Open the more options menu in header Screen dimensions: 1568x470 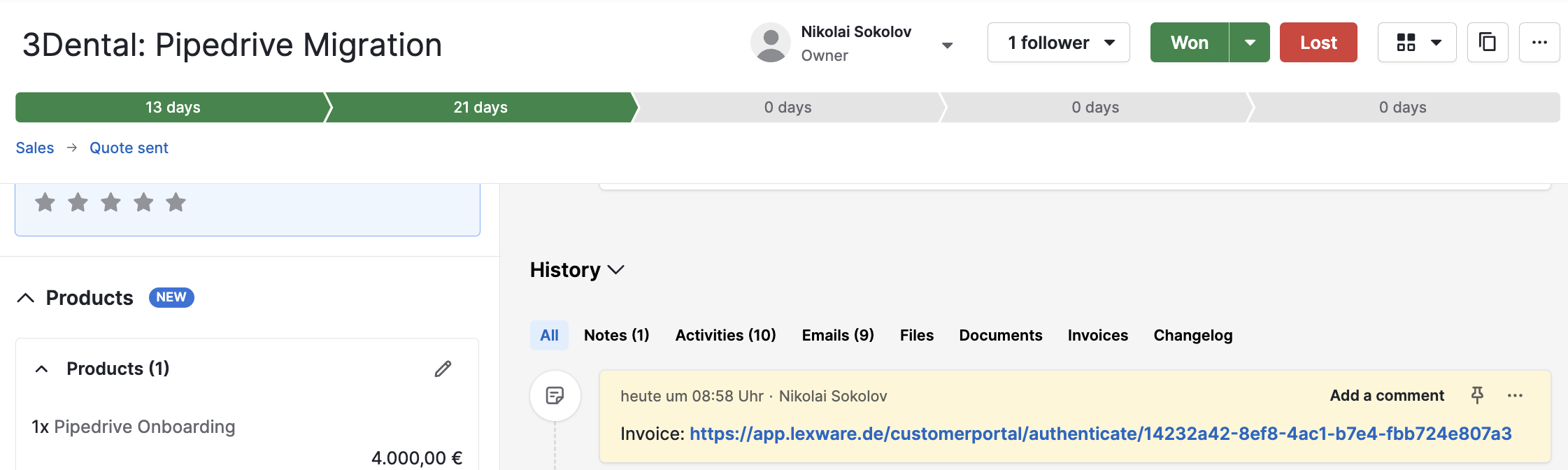point(1539,43)
